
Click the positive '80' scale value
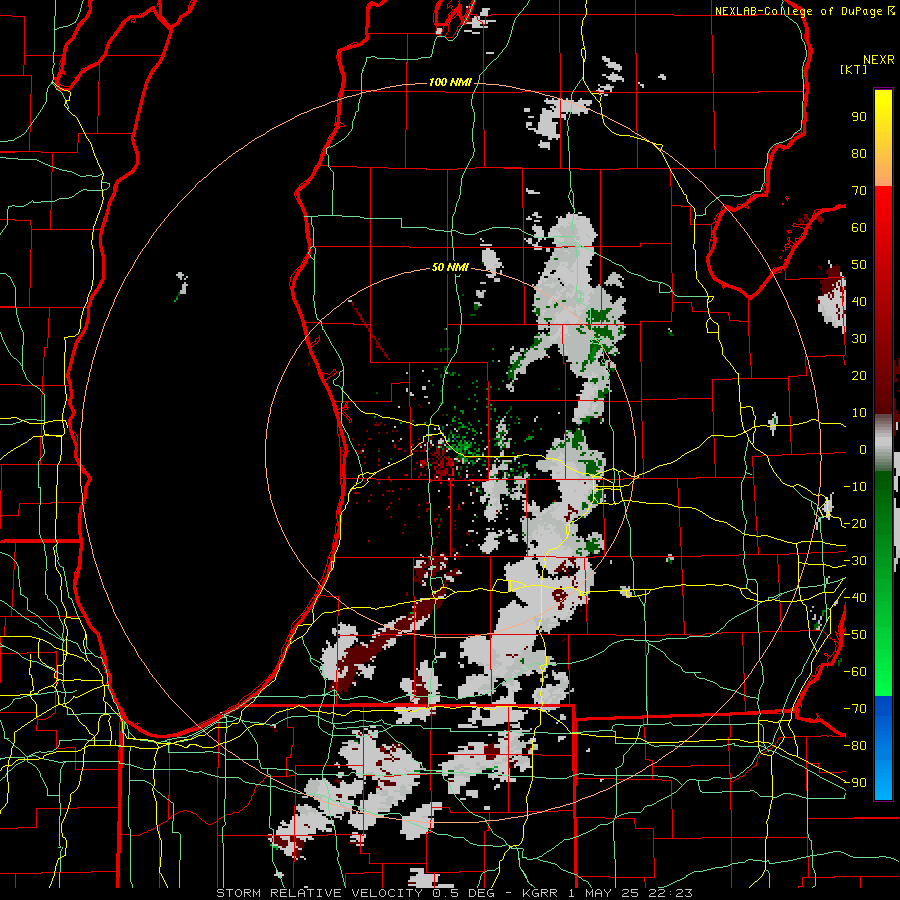[859, 153]
